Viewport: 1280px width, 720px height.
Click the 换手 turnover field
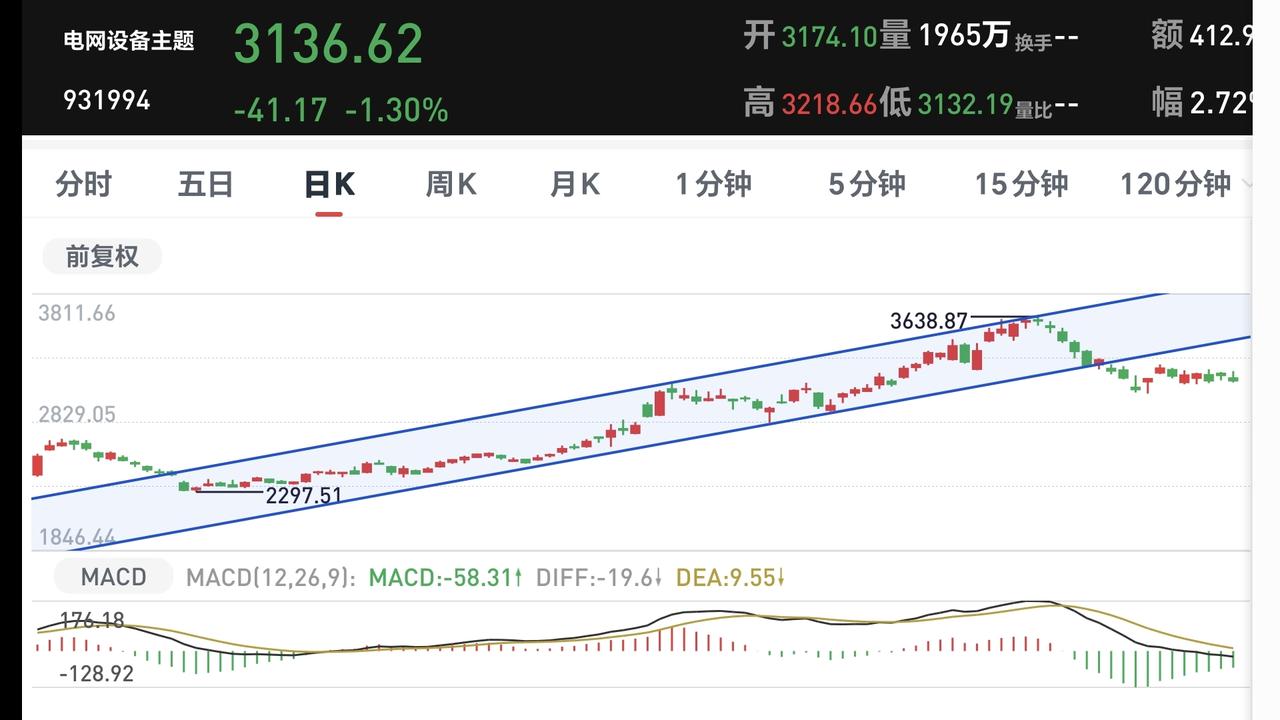[1047, 40]
